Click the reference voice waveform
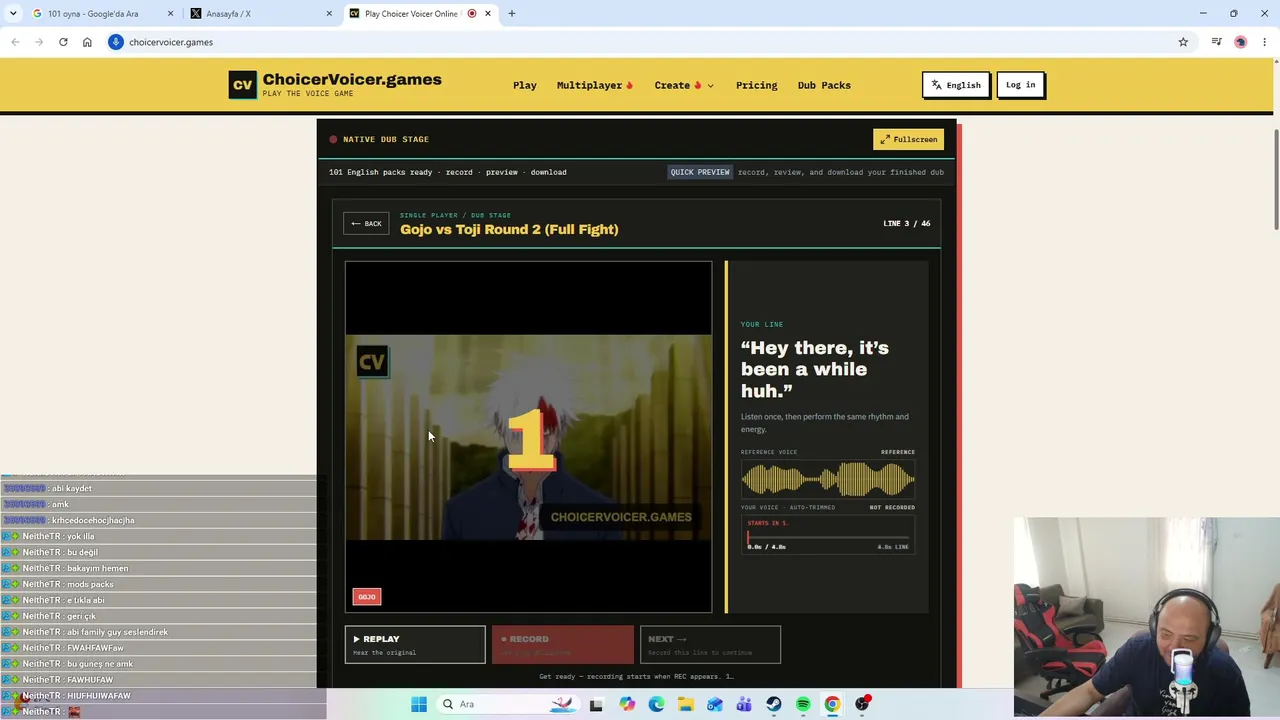The height and width of the screenshot is (720, 1280). tap(828, 480)
